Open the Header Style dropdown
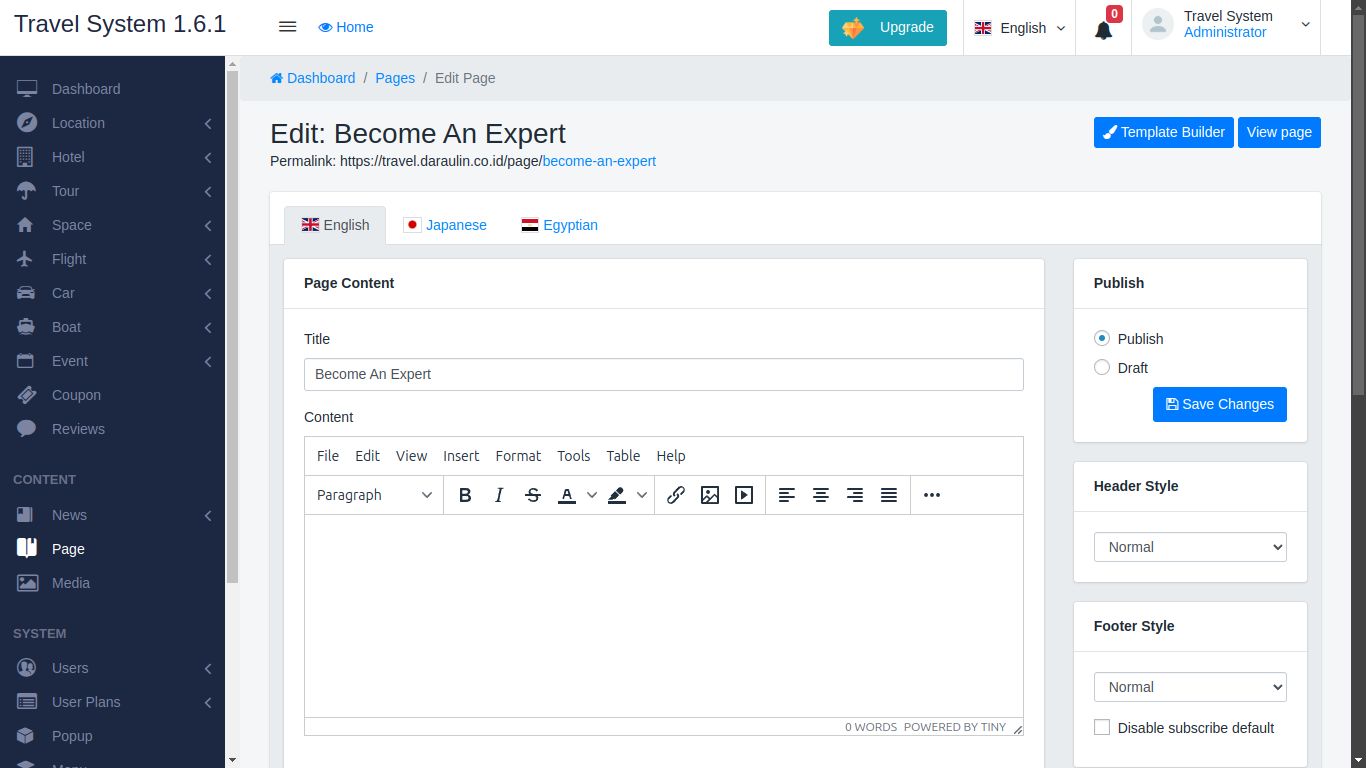The height and width of the screenshot is (768, 1366). [1190, 547]
